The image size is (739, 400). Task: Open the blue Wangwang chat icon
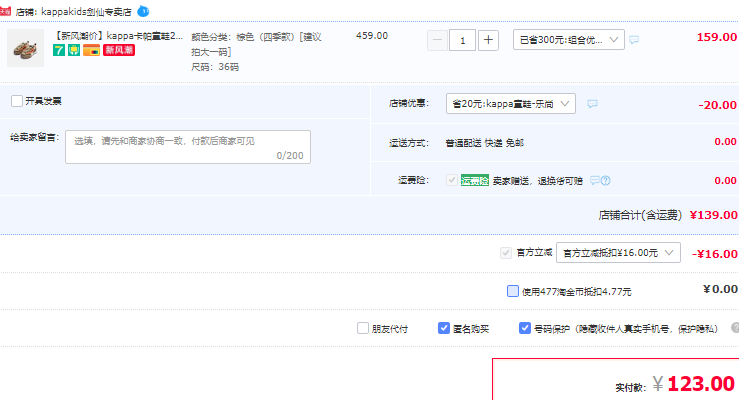[143, 11]
